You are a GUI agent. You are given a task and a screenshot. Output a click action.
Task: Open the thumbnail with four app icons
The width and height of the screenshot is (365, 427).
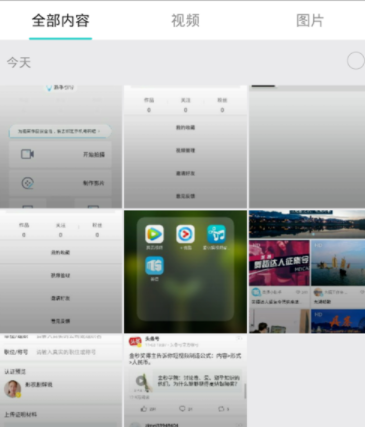point(185,271)
